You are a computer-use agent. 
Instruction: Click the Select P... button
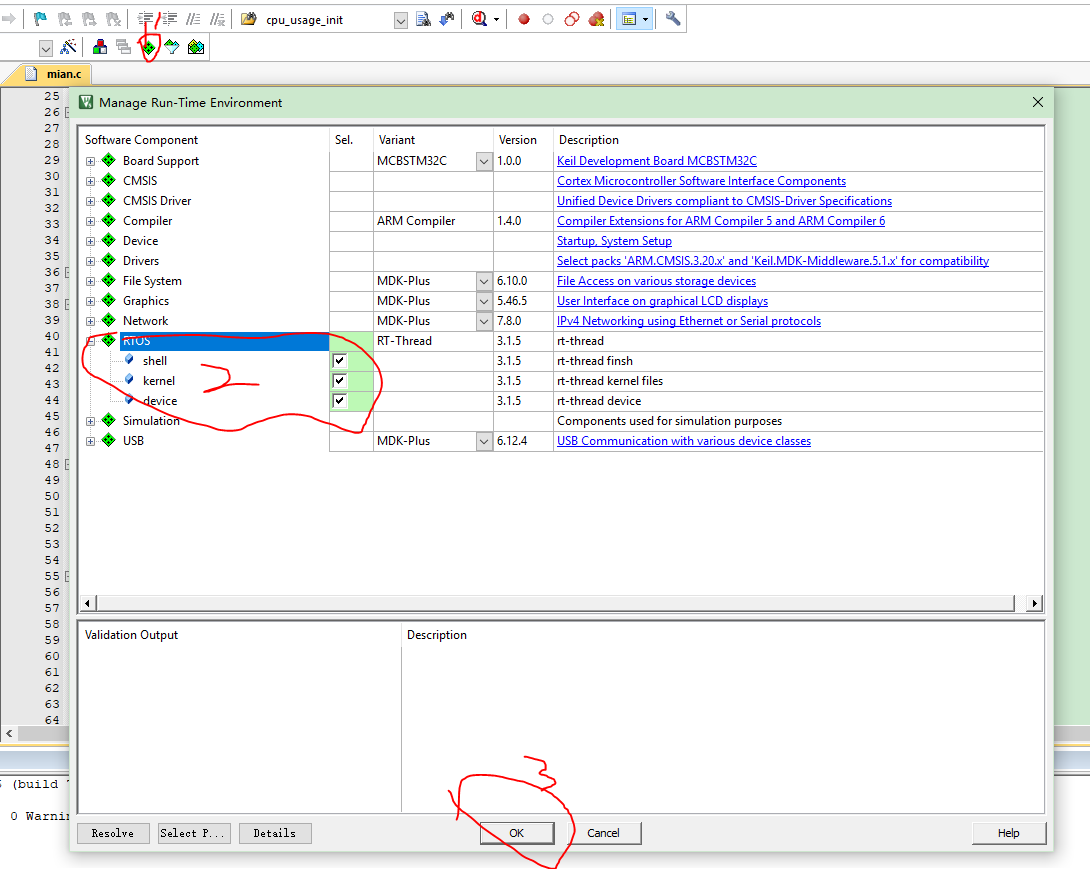193,833
